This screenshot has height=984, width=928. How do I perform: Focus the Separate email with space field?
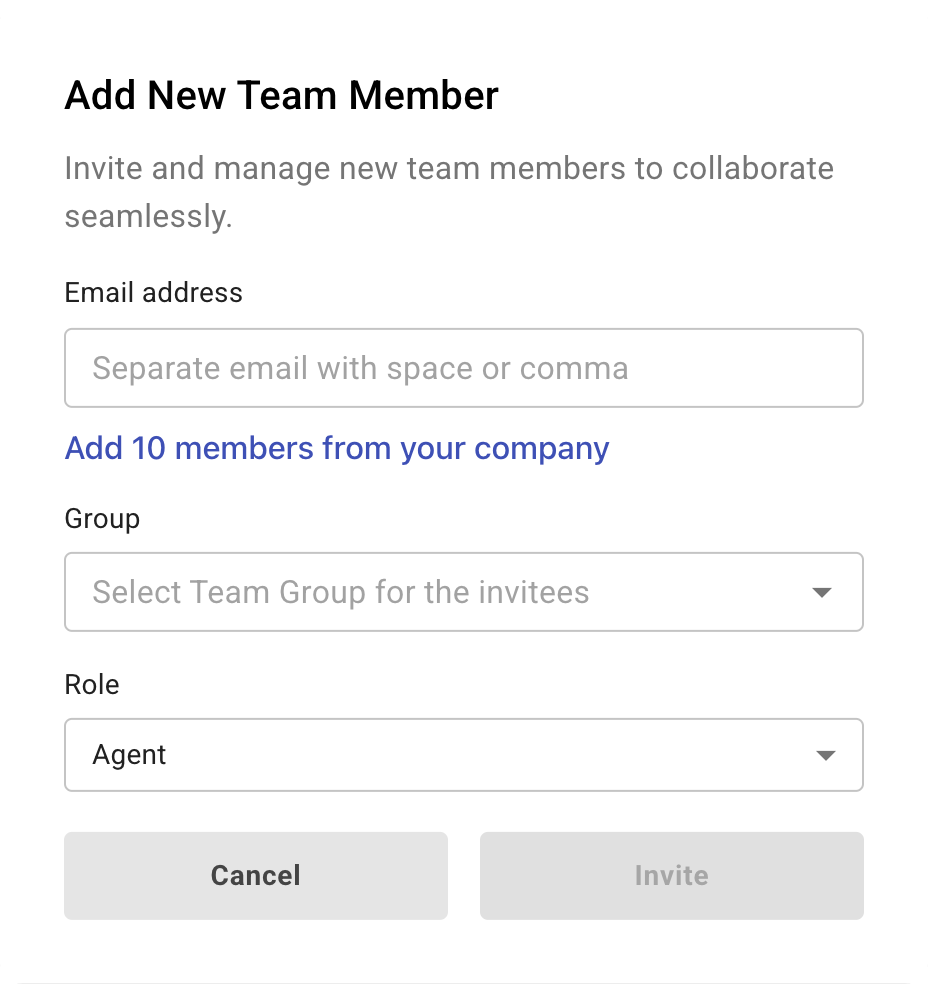point(463,368)
